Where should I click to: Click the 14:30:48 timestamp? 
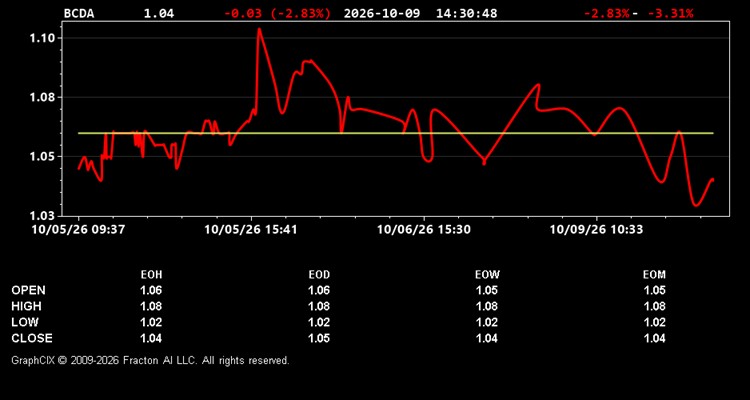466,13
